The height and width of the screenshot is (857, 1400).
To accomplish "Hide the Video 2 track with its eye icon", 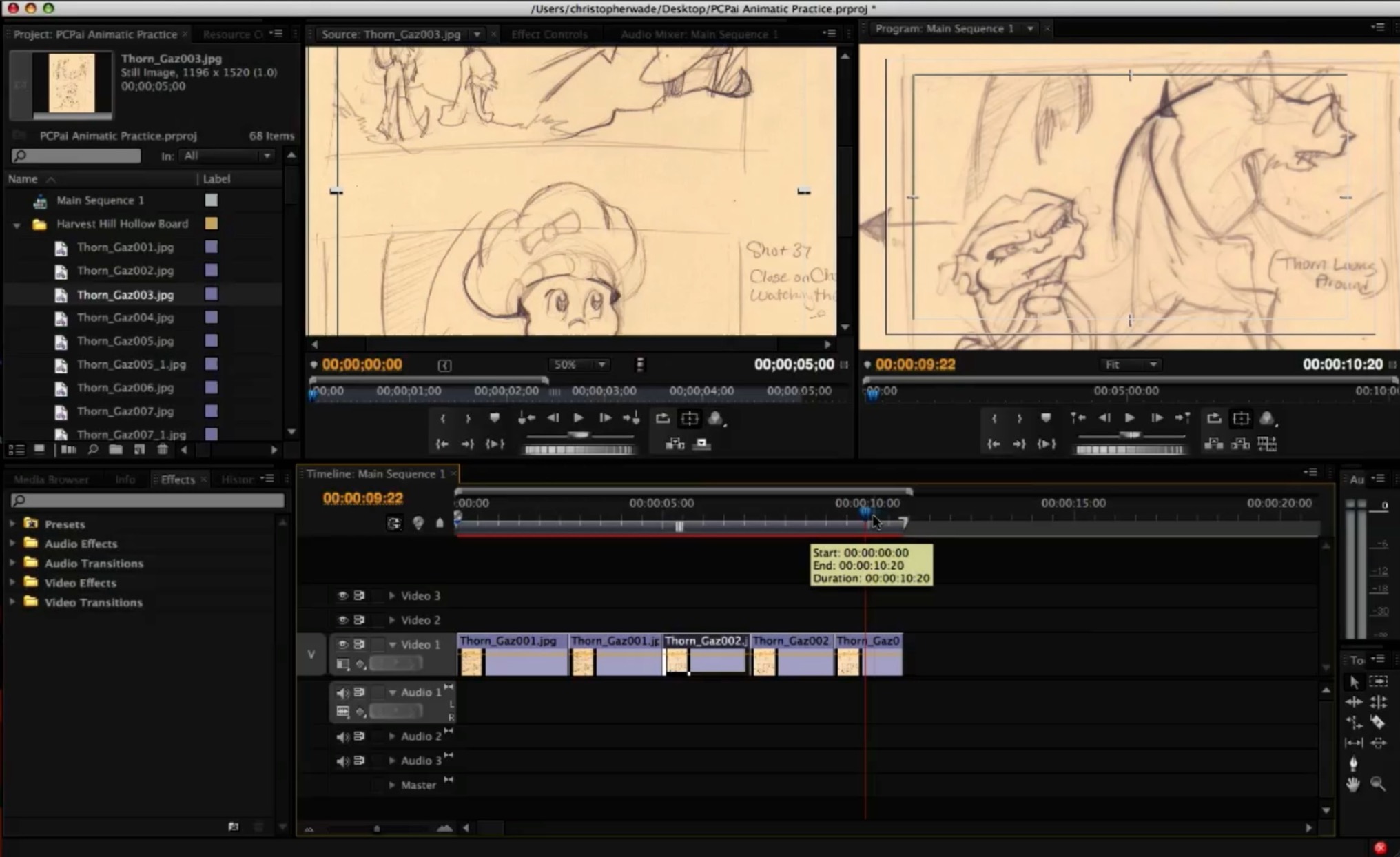I will click(342, 619).
